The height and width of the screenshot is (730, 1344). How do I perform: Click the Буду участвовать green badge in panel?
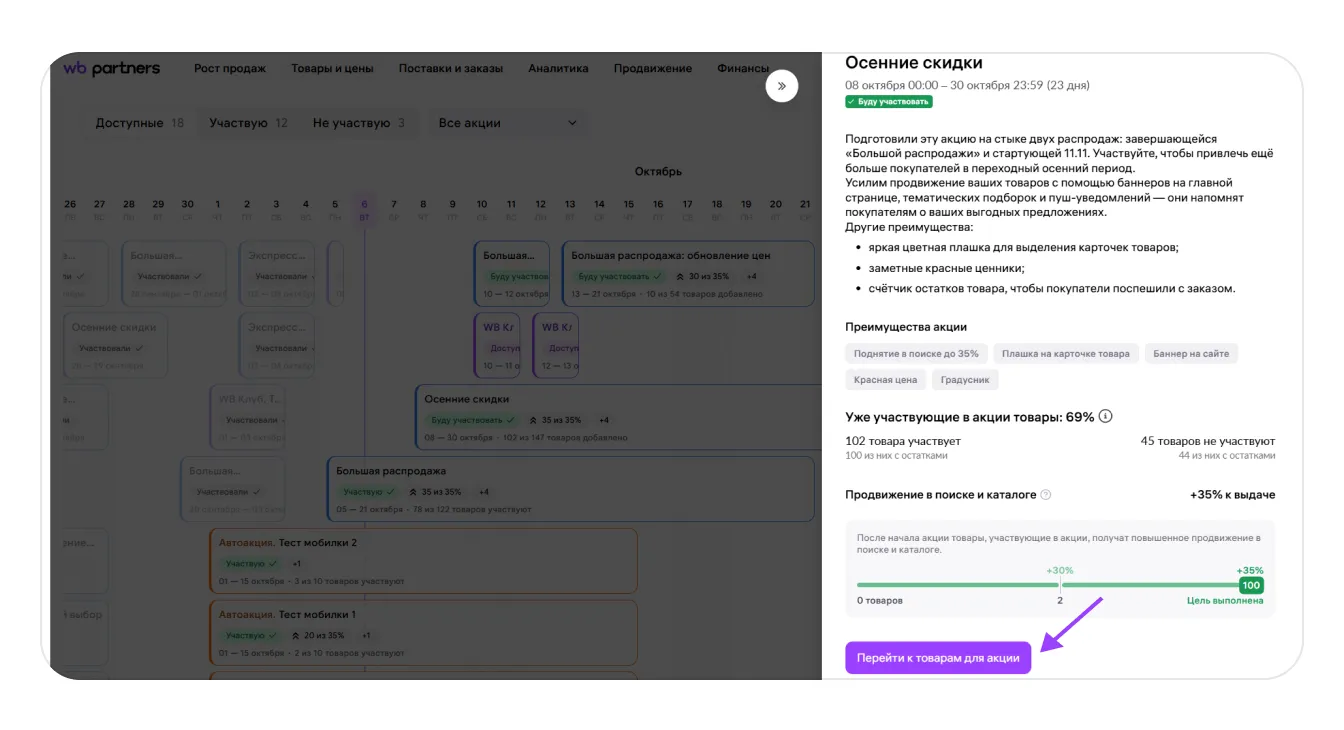point(889,102)
